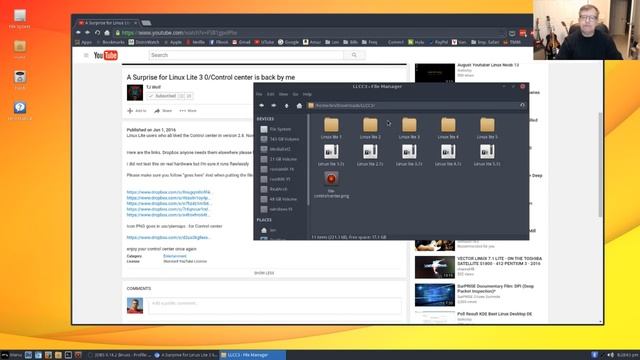Open a new browser tab
Screen dimensions: 640x360
[x=146, y=23]
